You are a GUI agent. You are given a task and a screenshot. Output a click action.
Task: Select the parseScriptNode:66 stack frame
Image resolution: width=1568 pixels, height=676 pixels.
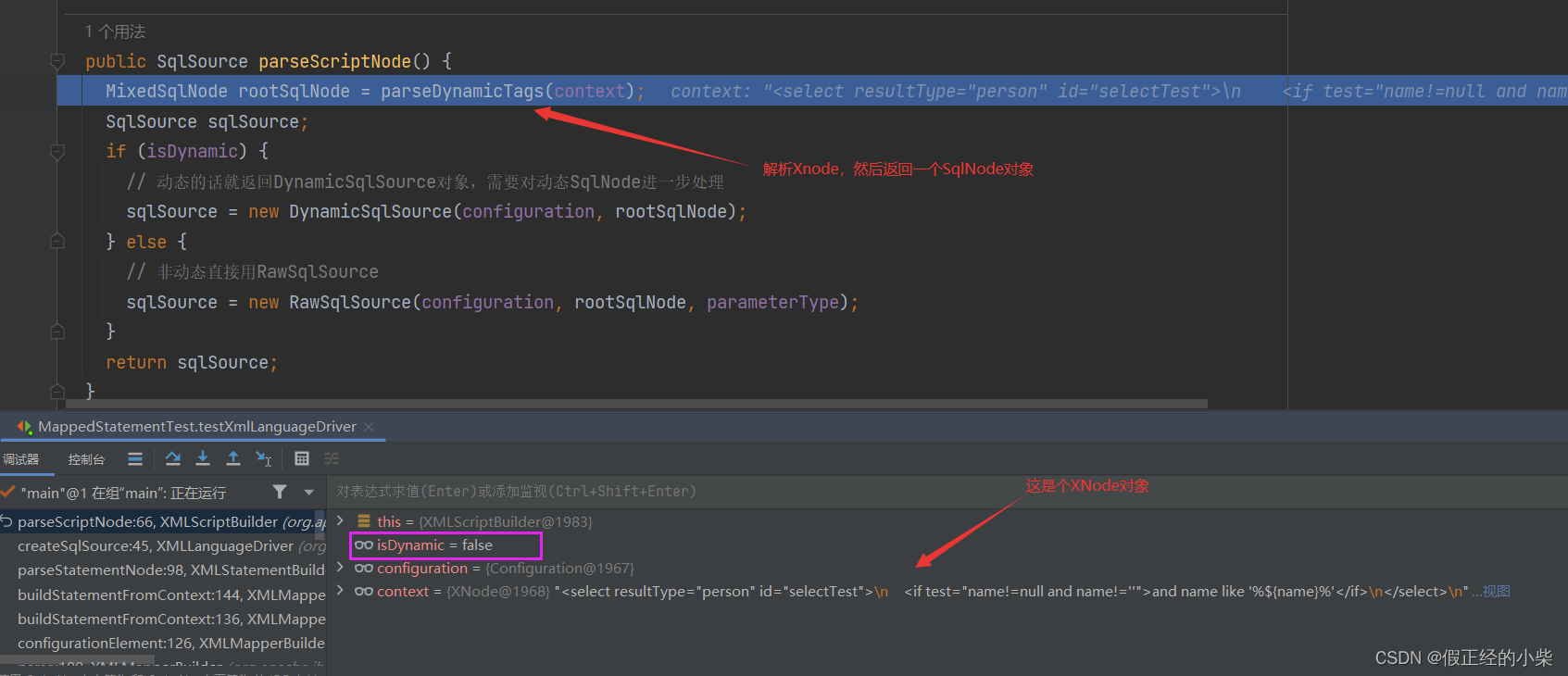[163, 522]
